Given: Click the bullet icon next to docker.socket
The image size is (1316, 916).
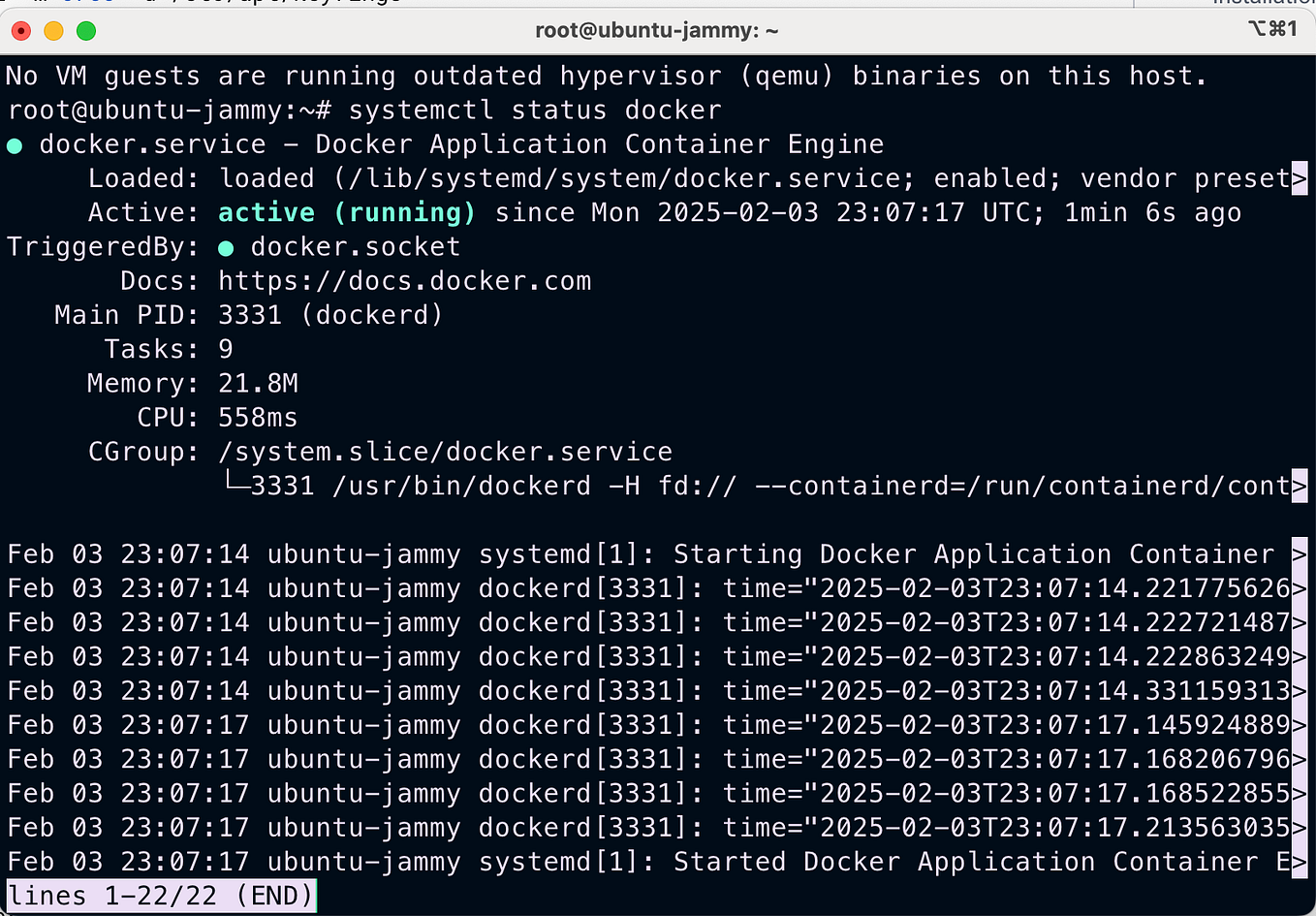Looking at the screenshot, I should [227, 246].
